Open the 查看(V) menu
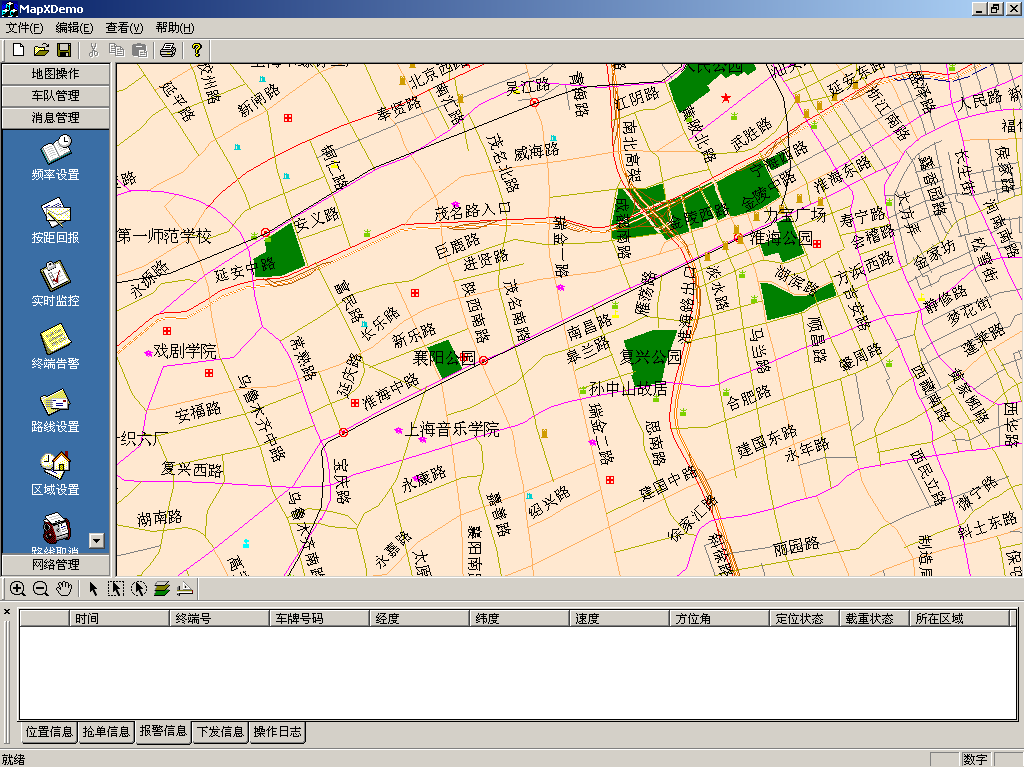The image size is (1024, 768). pyautogui.click(x=124, y=28)
